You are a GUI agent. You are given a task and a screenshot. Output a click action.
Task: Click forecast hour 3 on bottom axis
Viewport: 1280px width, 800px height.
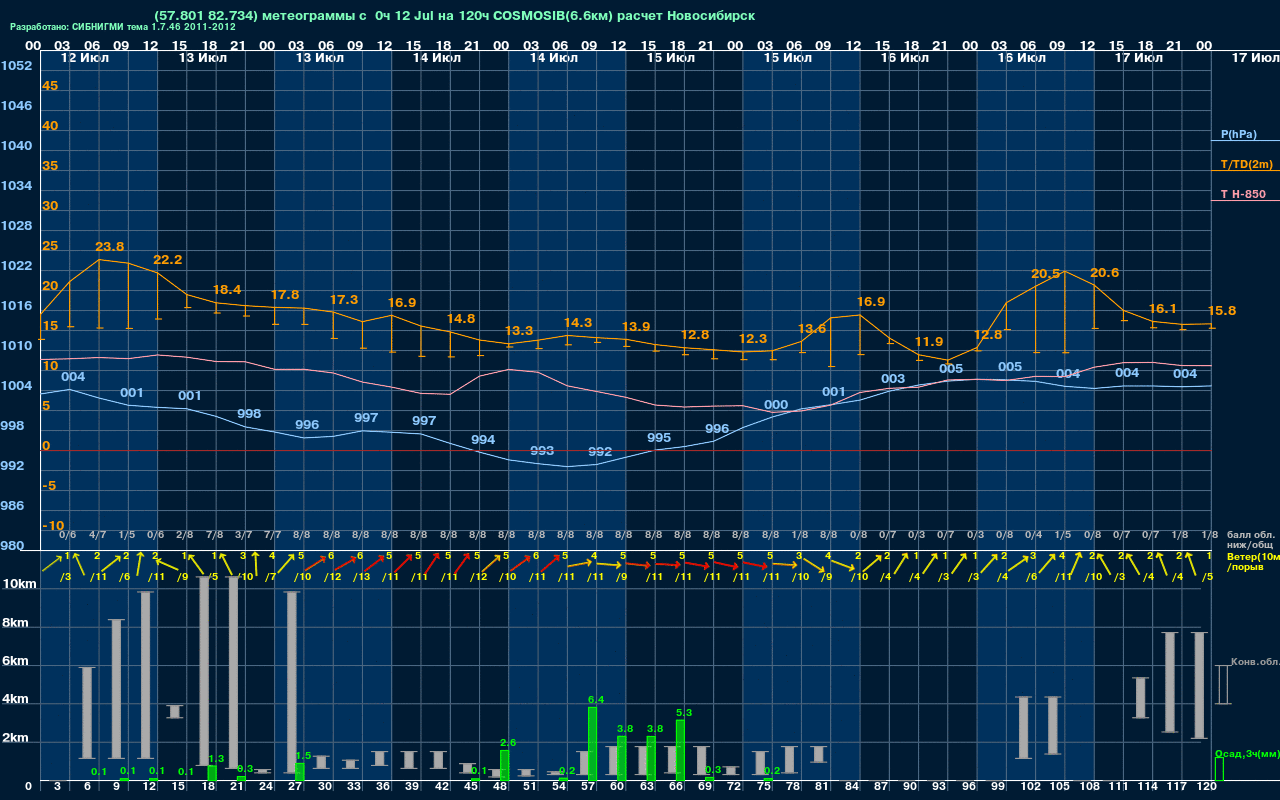coord(57,788)
